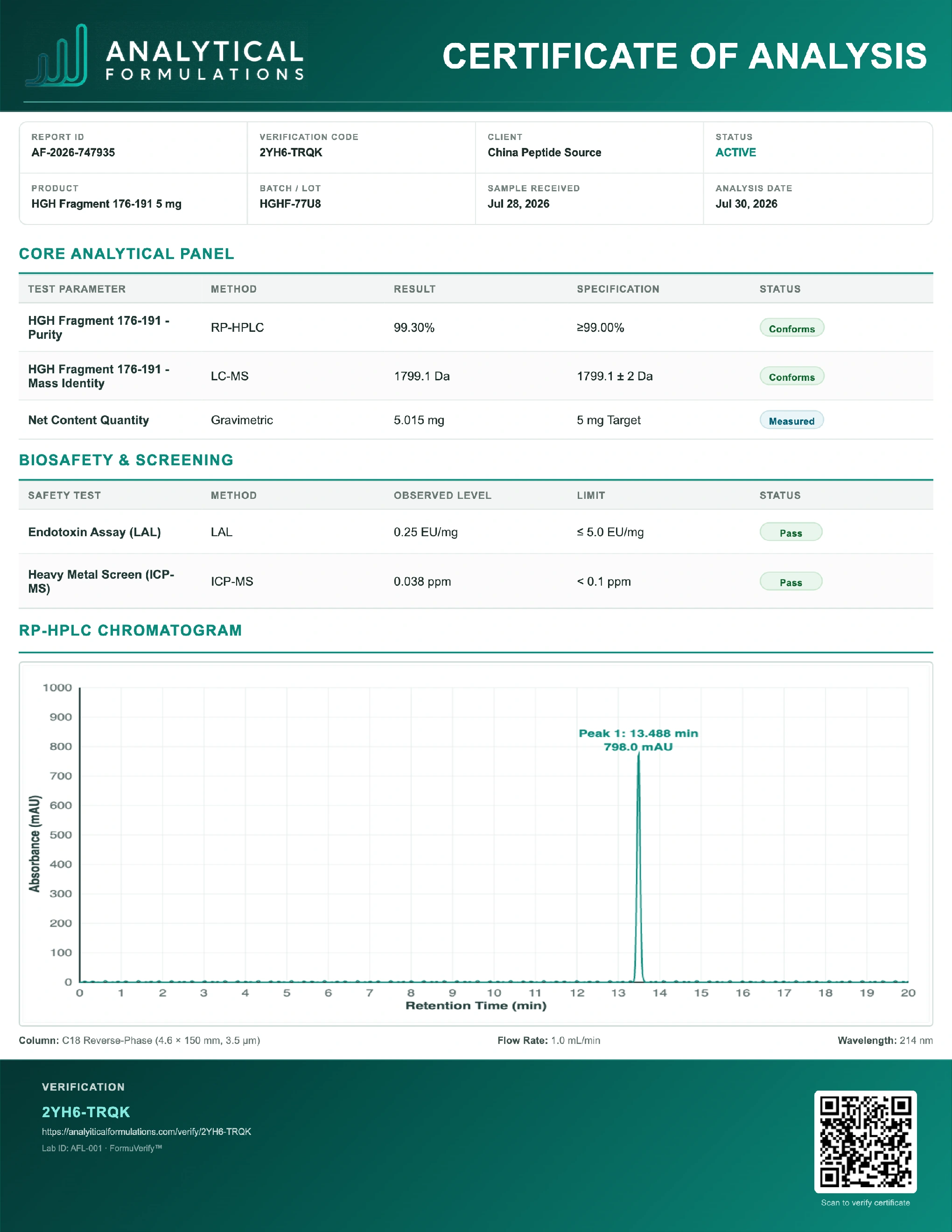This screenshot has width=952, height=1232.
Task: Select the report ID AF-2026-747935
Action: tap(73, 152)
